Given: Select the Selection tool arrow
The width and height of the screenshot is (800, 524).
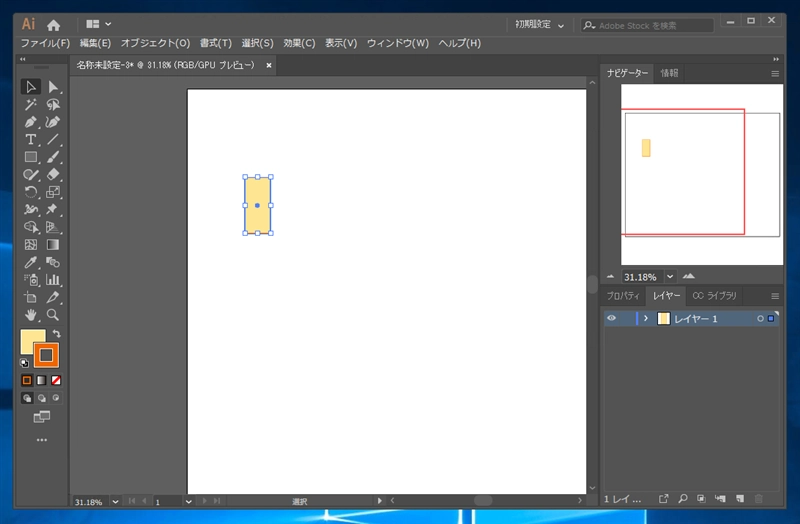Looking at the screenshot, I should (31, 87).
